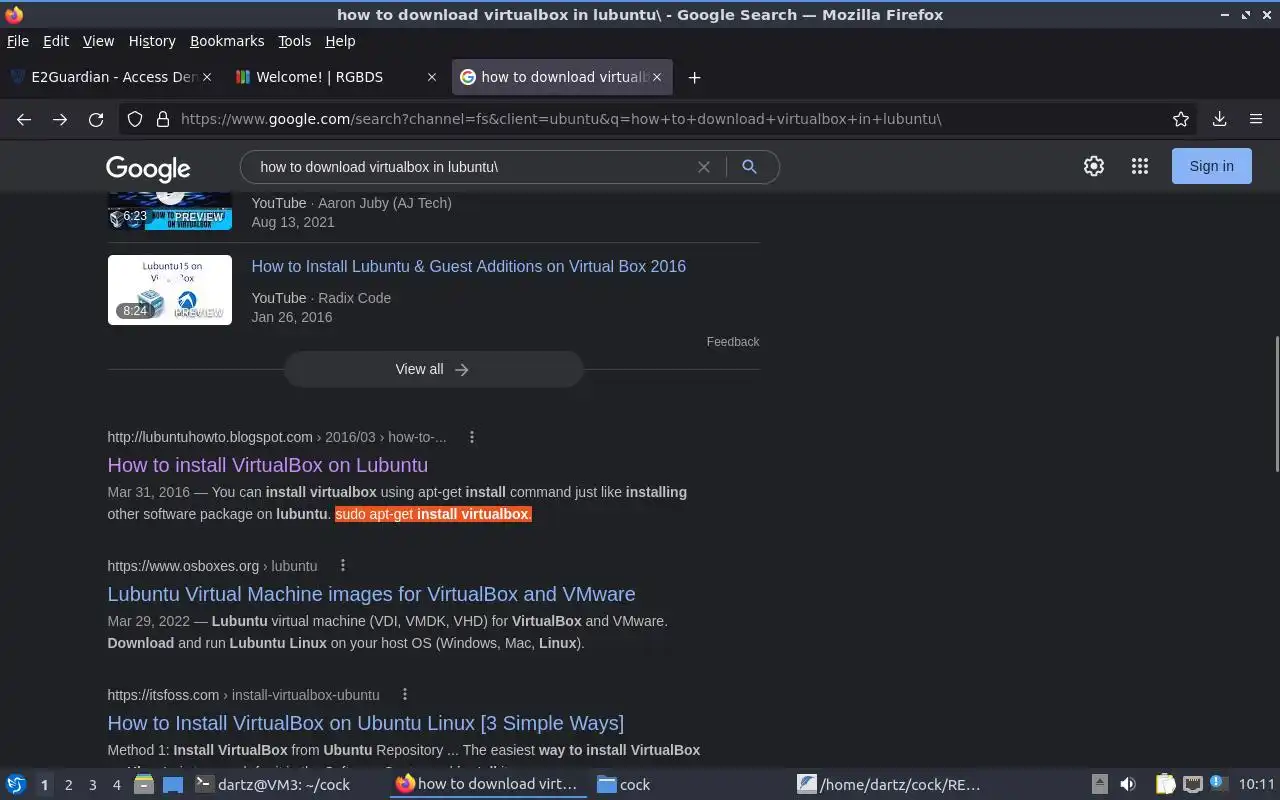
Task: Play the 6:23 Aaron Juby video thumbnail
Action: 170,210
